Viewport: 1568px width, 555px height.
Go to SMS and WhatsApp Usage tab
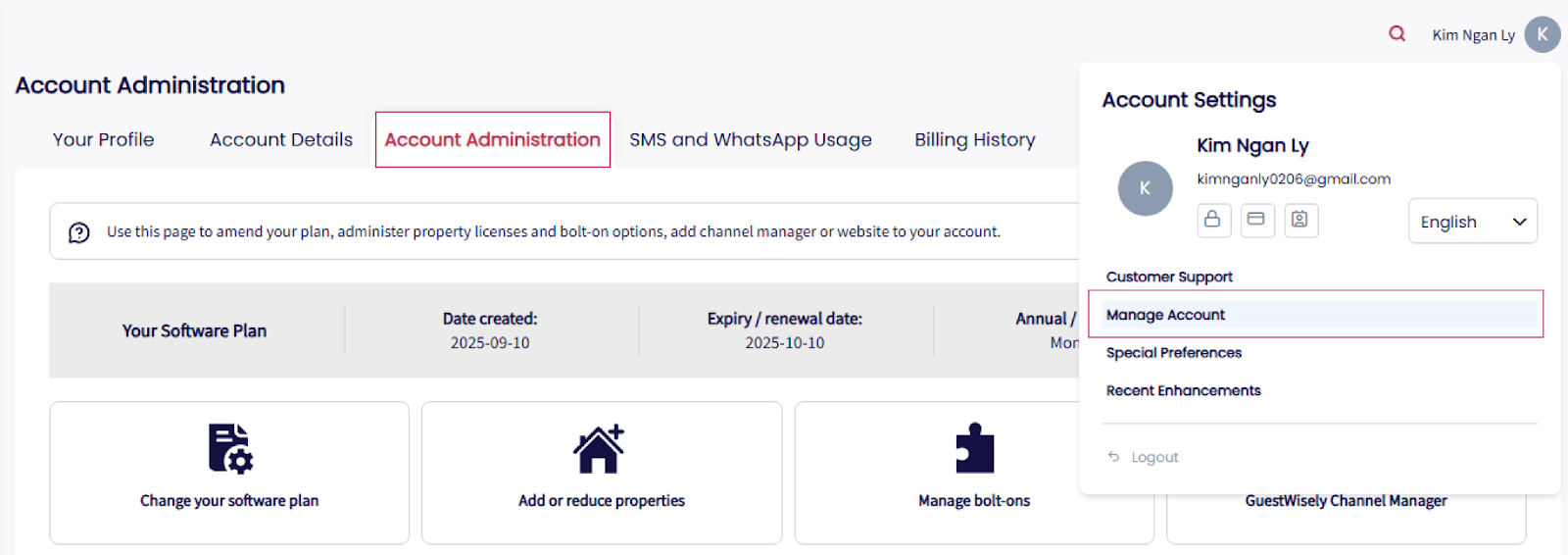(750, 140)
